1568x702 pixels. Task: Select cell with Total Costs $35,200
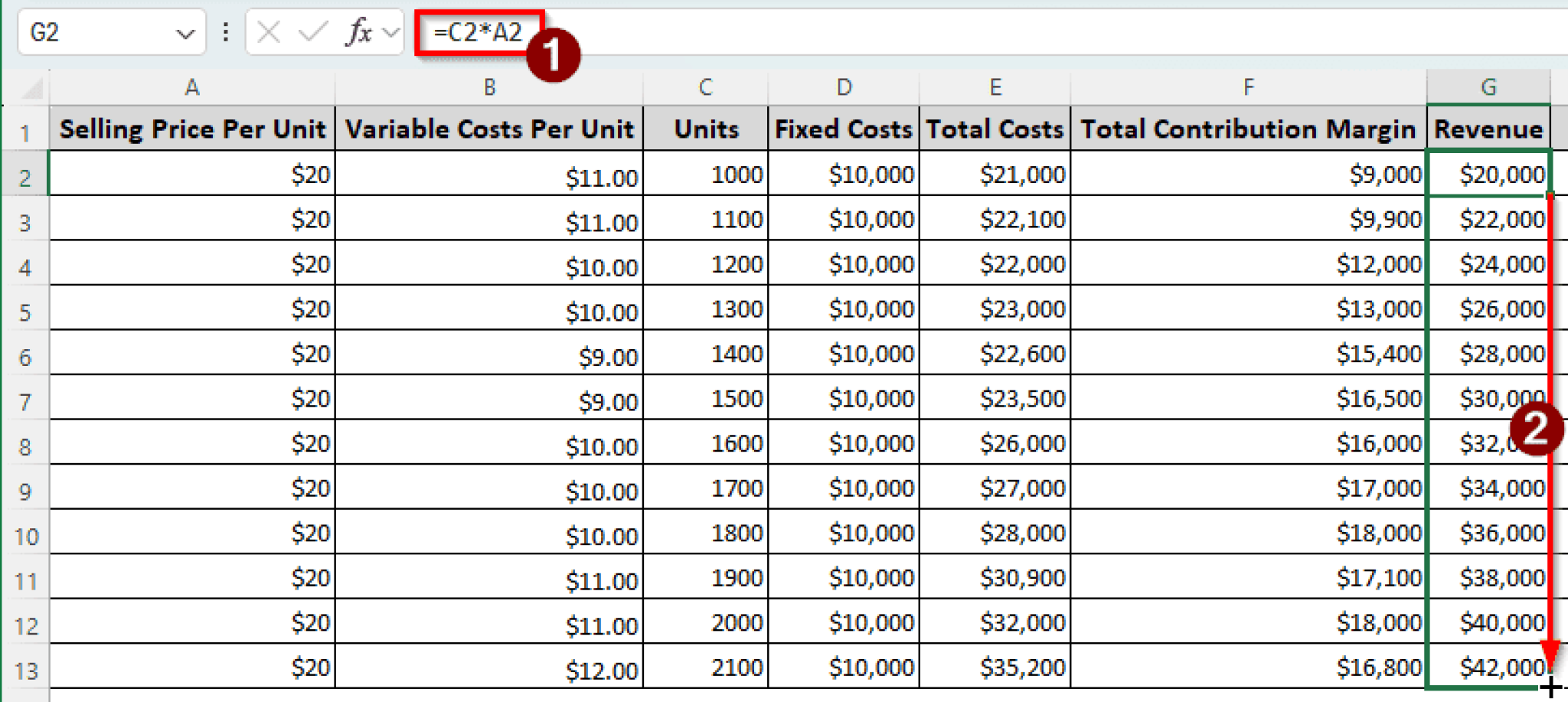(995, 667)
